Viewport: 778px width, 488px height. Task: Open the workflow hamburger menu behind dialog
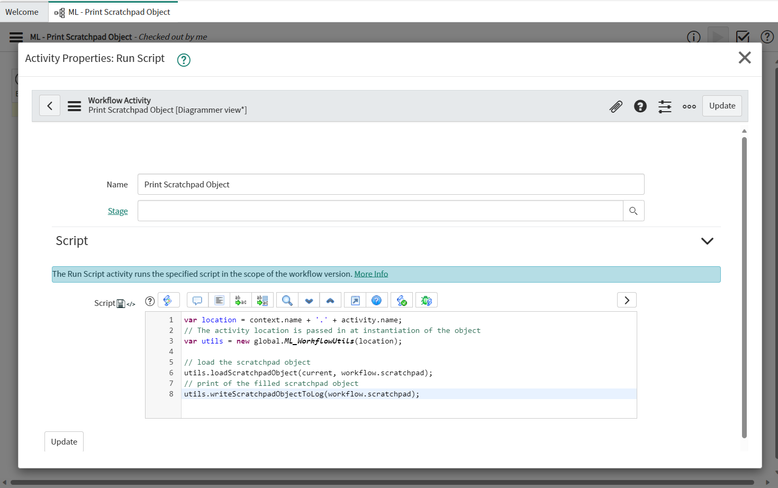(x=16, y=37)
